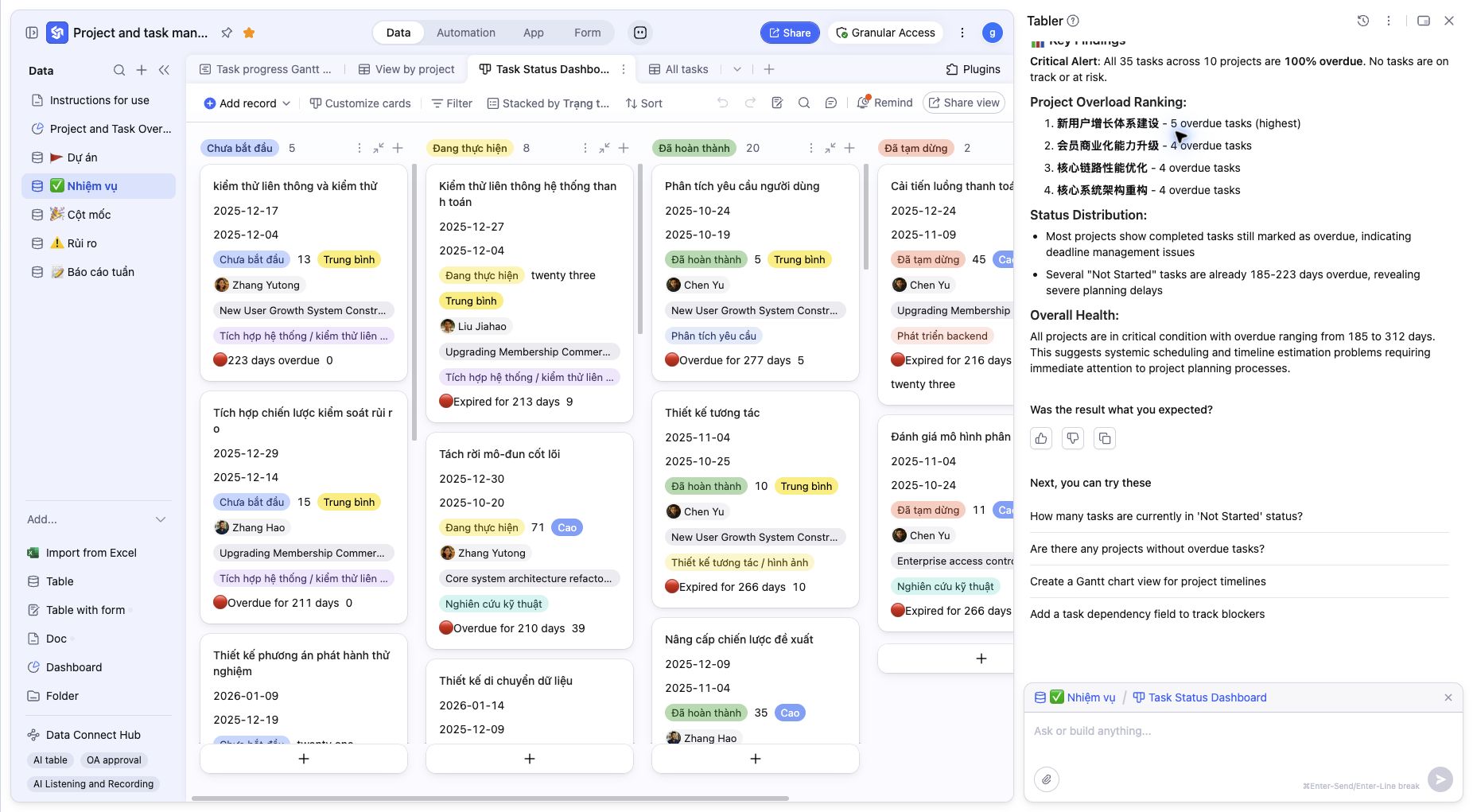Click the comments icon in view toolbar
Image resolution: width=1473 pixels, height=812 pixels.
coord(830,103)
